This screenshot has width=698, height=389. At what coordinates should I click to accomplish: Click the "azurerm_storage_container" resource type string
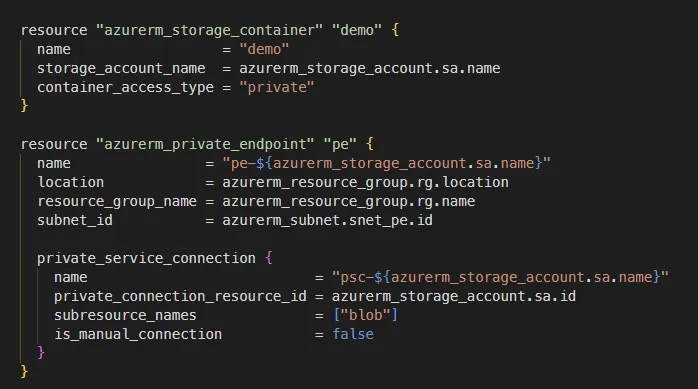209,30
